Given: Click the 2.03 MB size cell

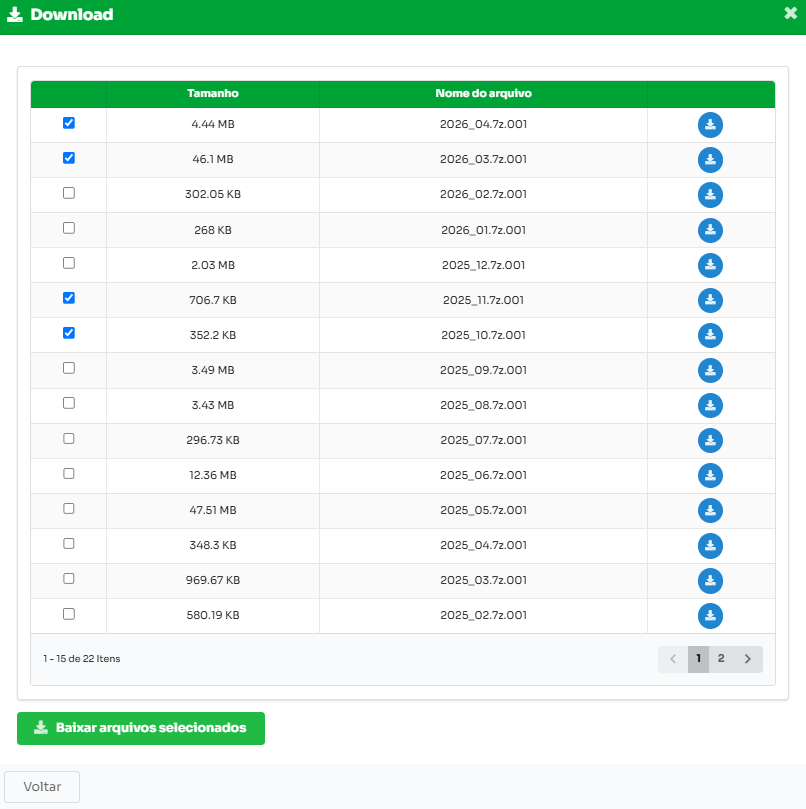Looking at the screenshot, I should [x=213, y=265].
